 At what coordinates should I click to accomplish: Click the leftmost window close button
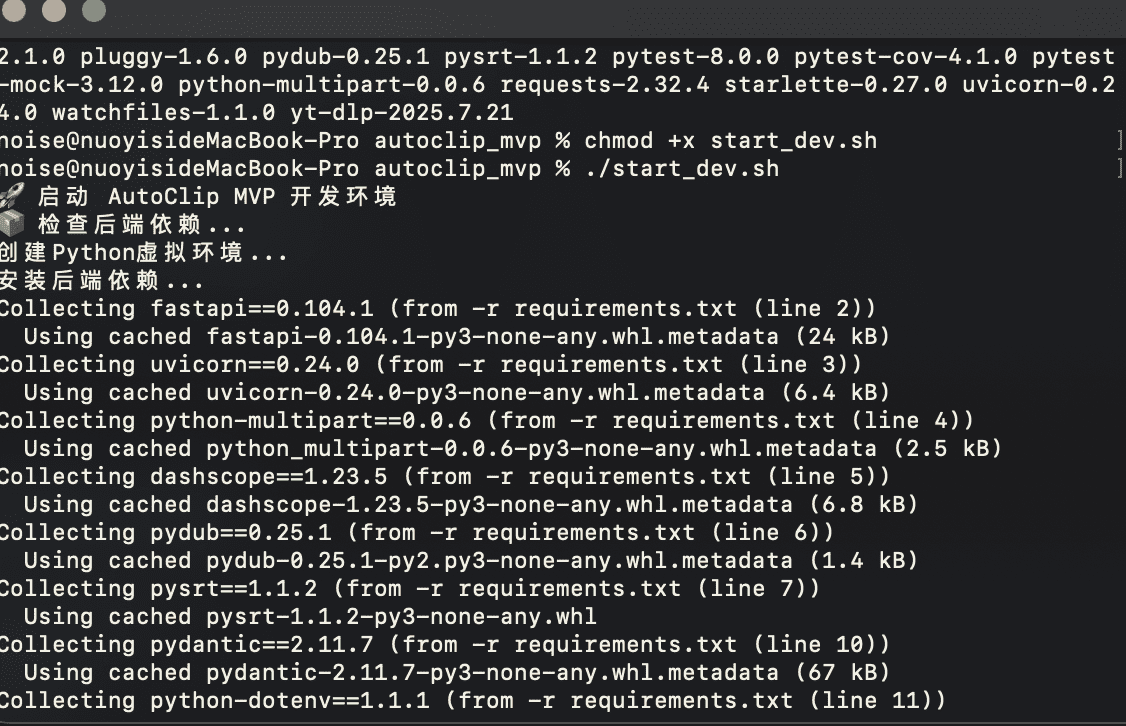pos(19,11)
